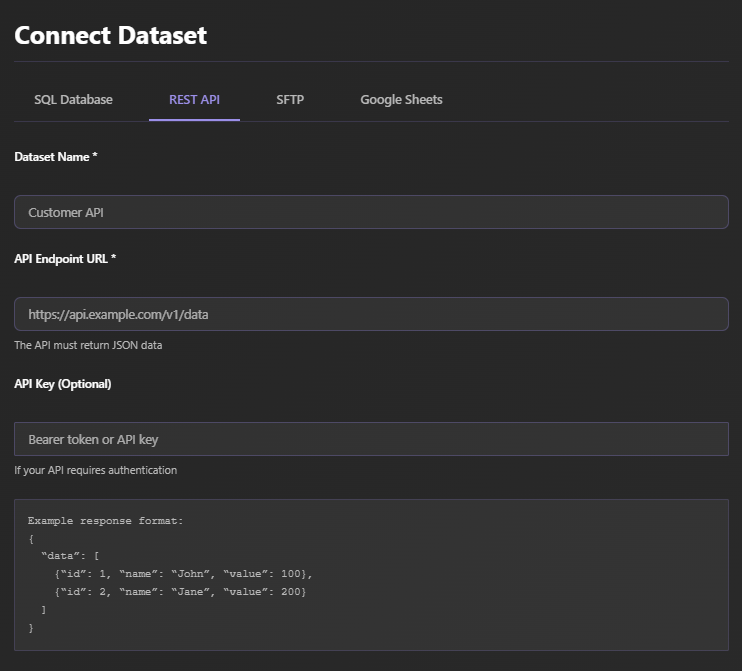Click the 'If your API requires authentication' hint
Screen dimensions: 742x671
[95, 470]
